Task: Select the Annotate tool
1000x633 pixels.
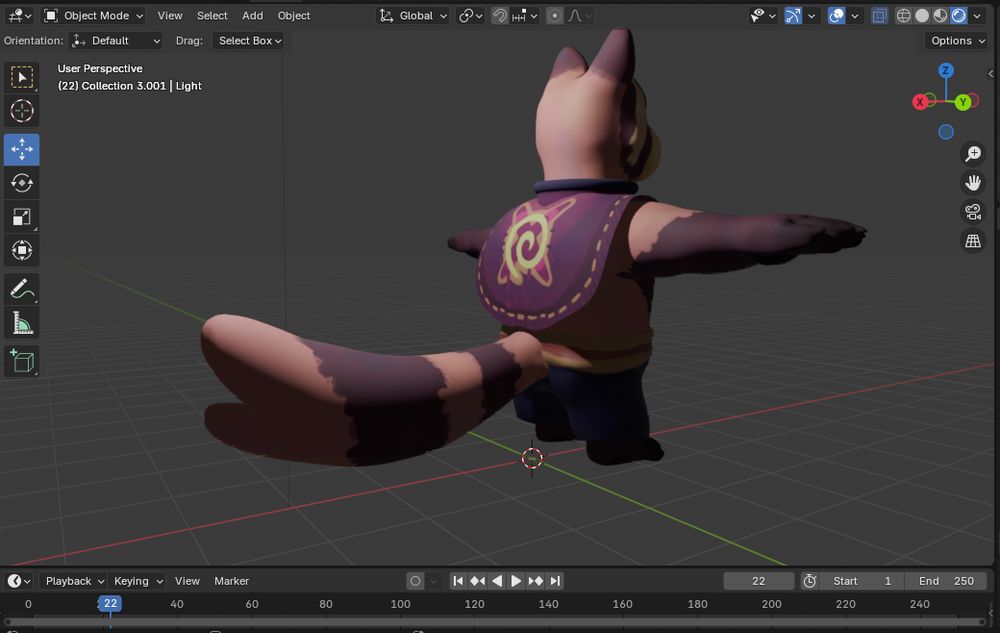Action: [22, 289]
